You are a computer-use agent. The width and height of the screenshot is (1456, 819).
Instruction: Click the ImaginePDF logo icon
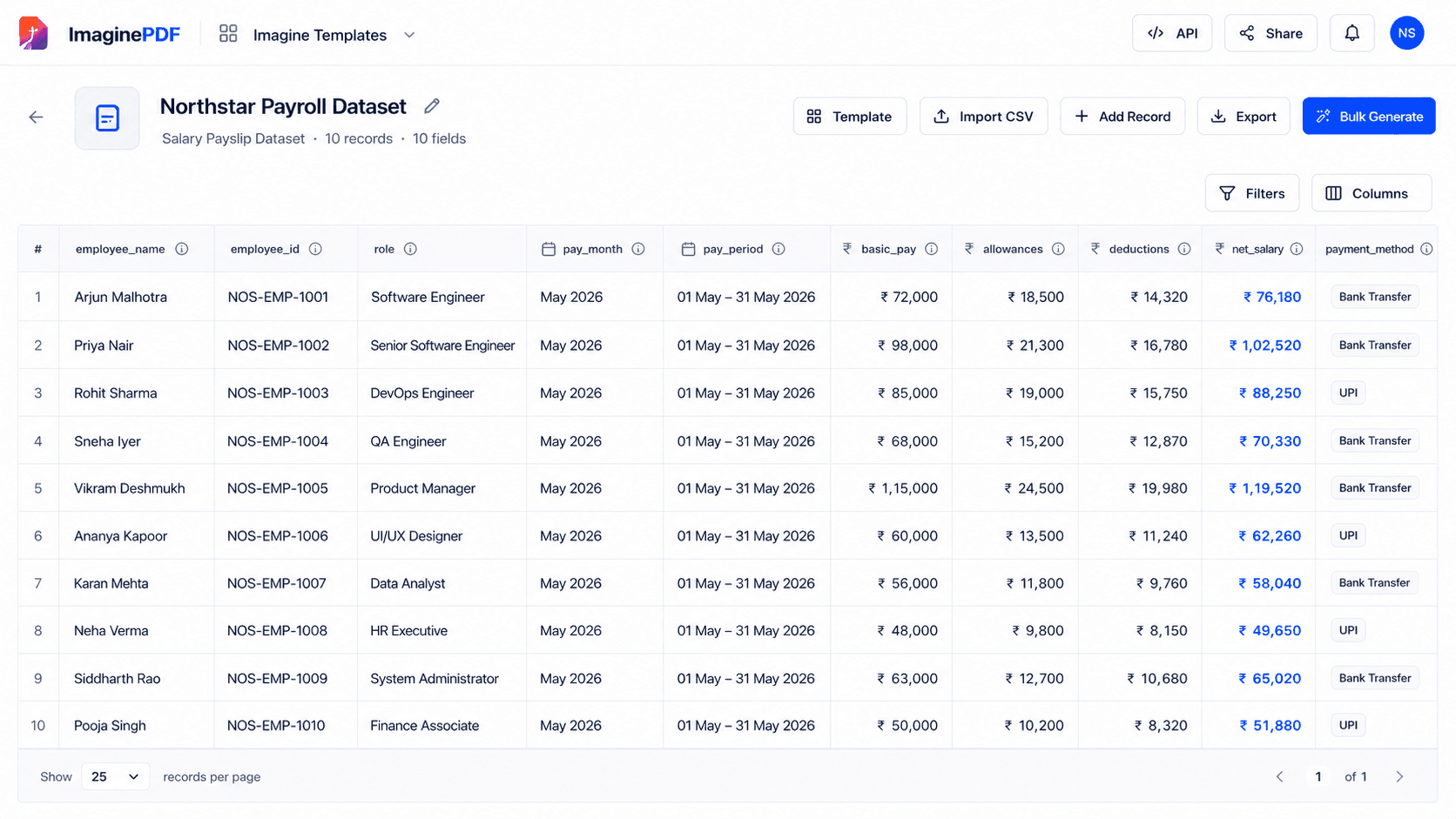[x=33, y=34]
